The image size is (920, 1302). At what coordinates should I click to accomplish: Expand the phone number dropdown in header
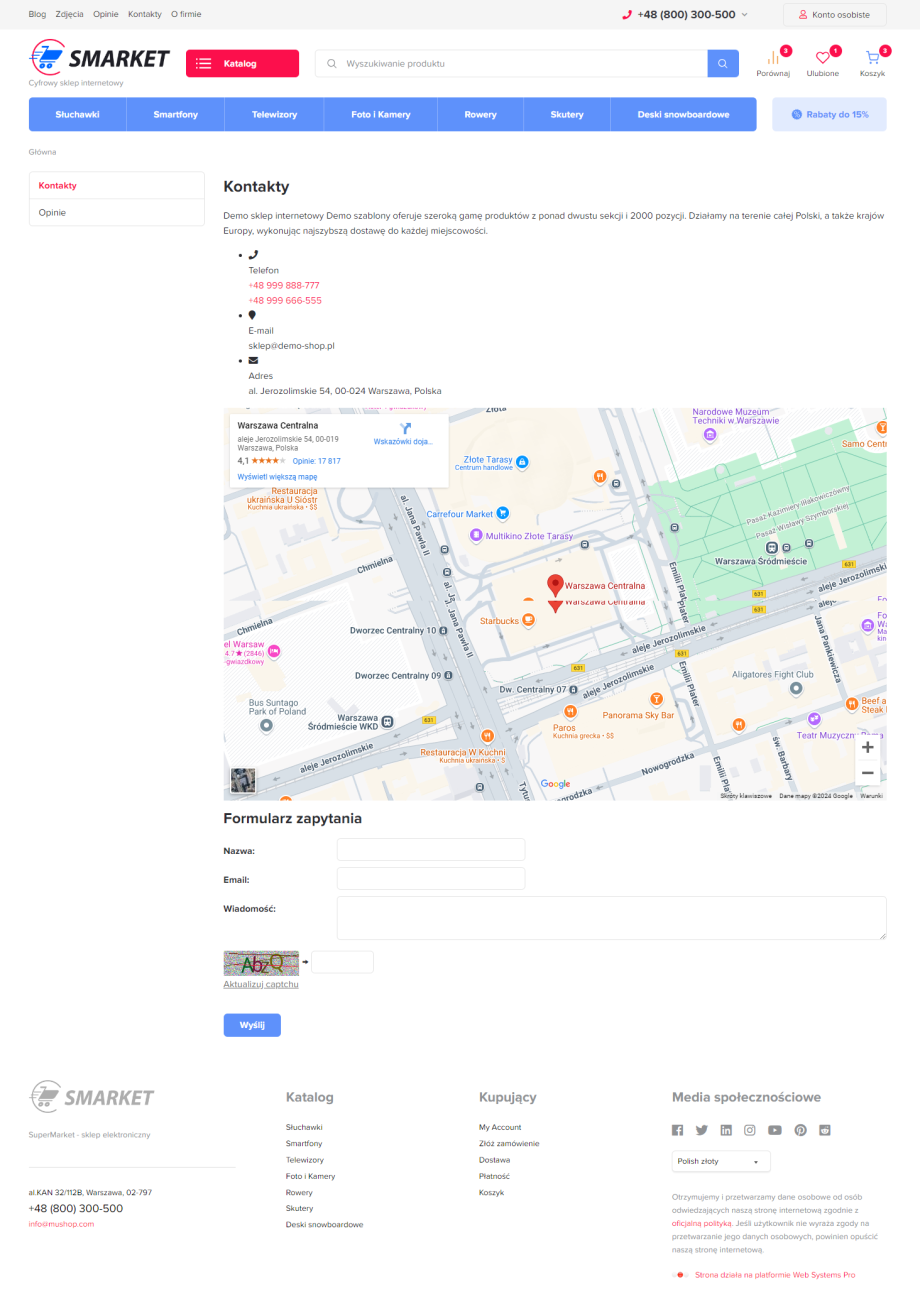tap(744, 15)
